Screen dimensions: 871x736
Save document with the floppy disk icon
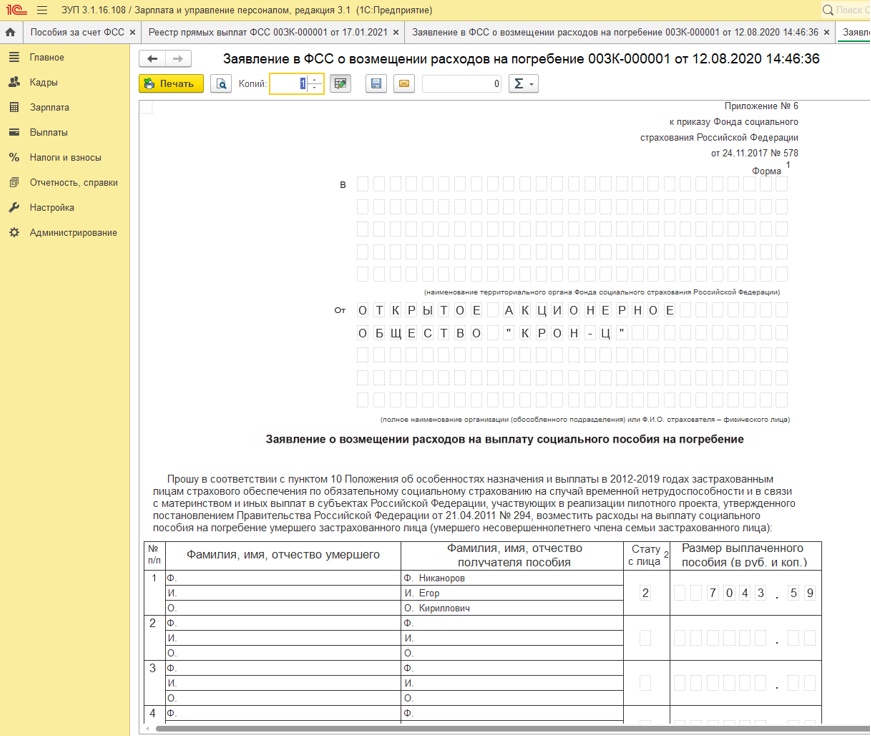click(376, 84)
